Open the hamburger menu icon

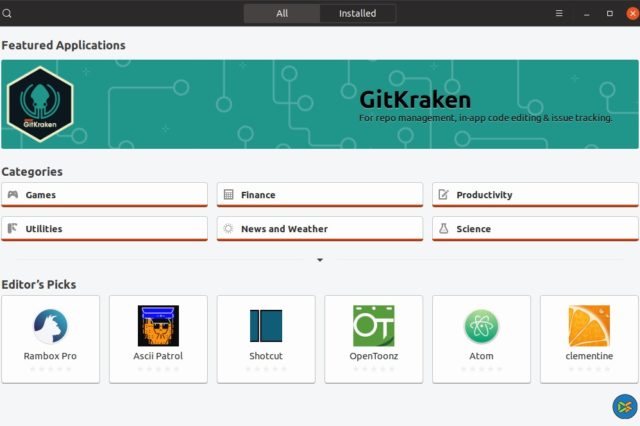pyautogui.click(x=559, y=13)
